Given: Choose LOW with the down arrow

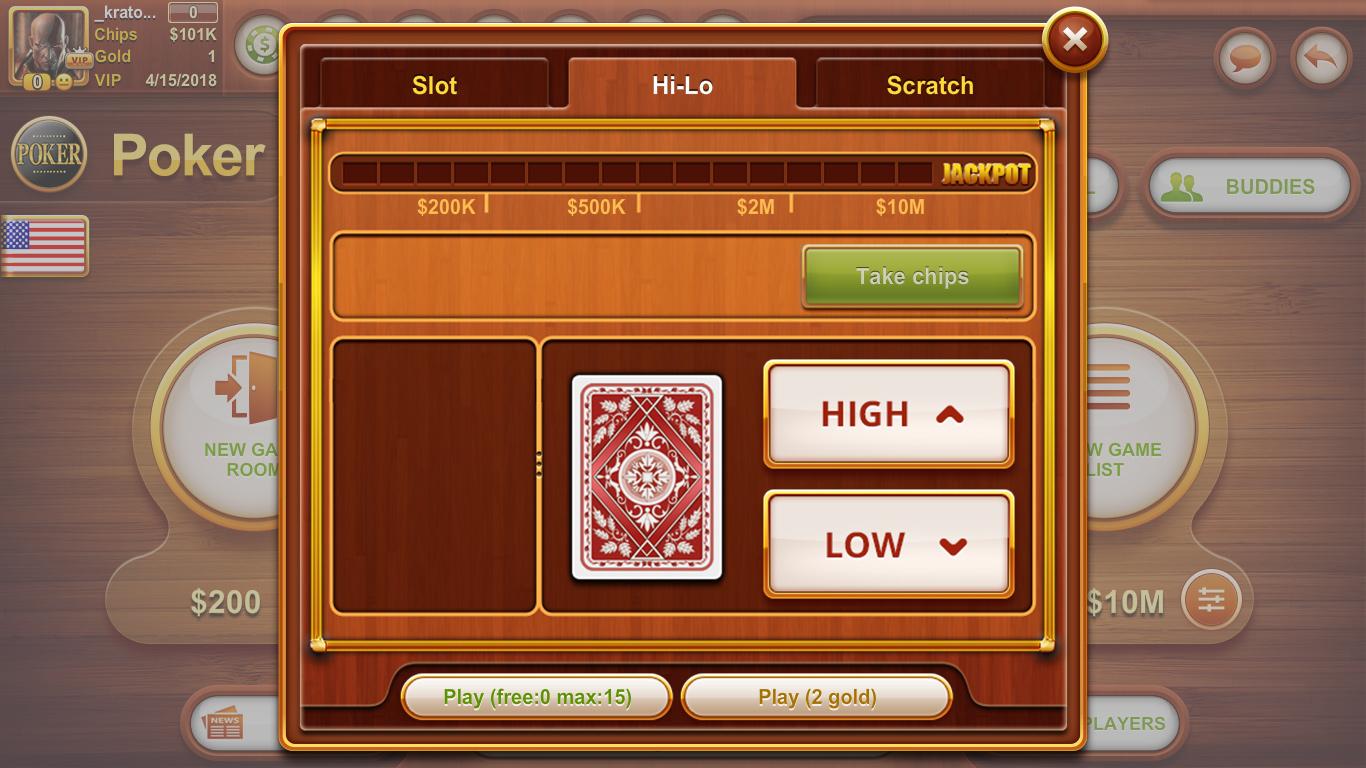Looking at the screenshot, I should pos(889,544).
